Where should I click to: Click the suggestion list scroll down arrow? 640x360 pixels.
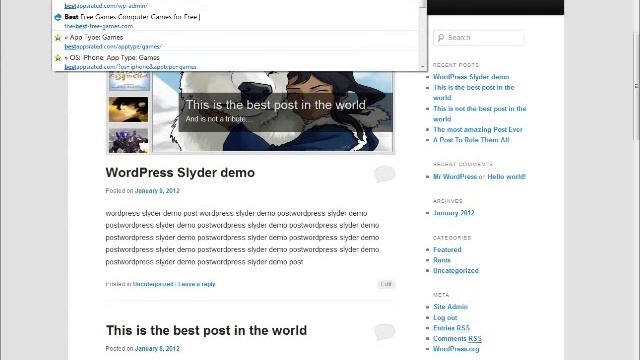click(x=423, y=67)
